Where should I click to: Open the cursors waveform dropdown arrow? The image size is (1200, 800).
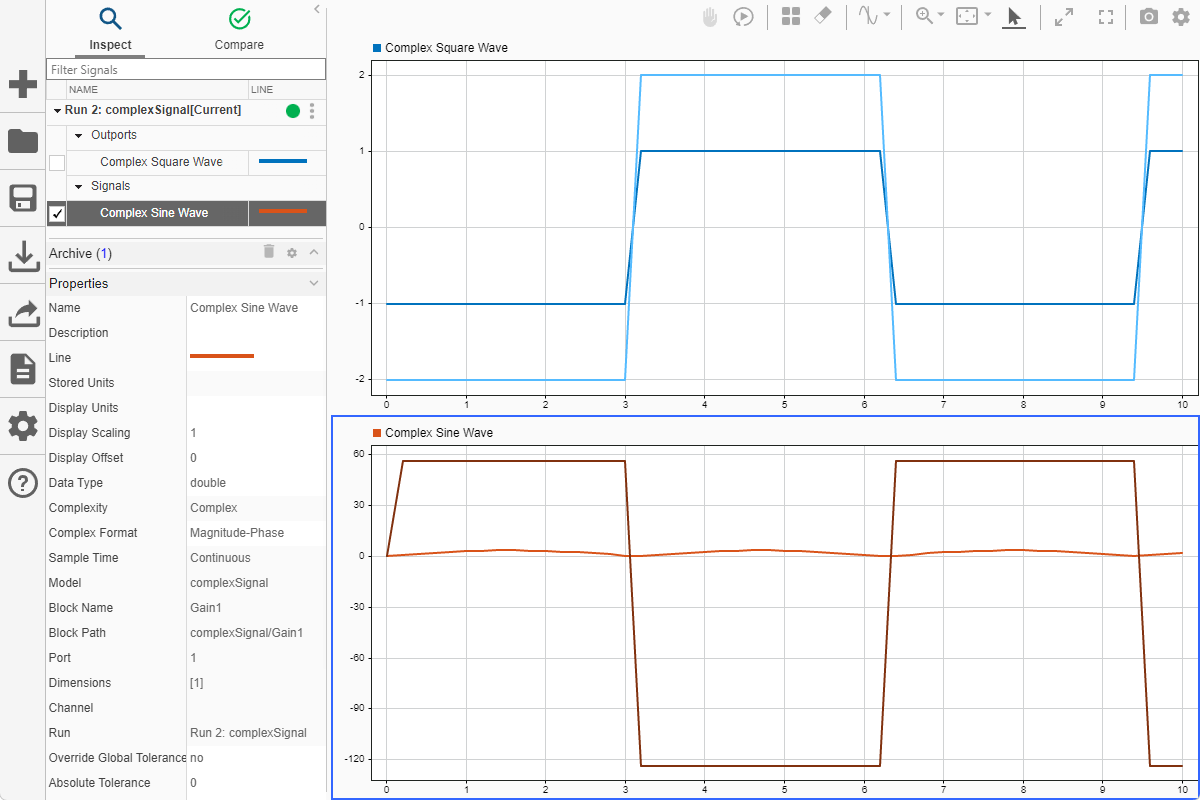pyautogui.click(x=887, y=16)
